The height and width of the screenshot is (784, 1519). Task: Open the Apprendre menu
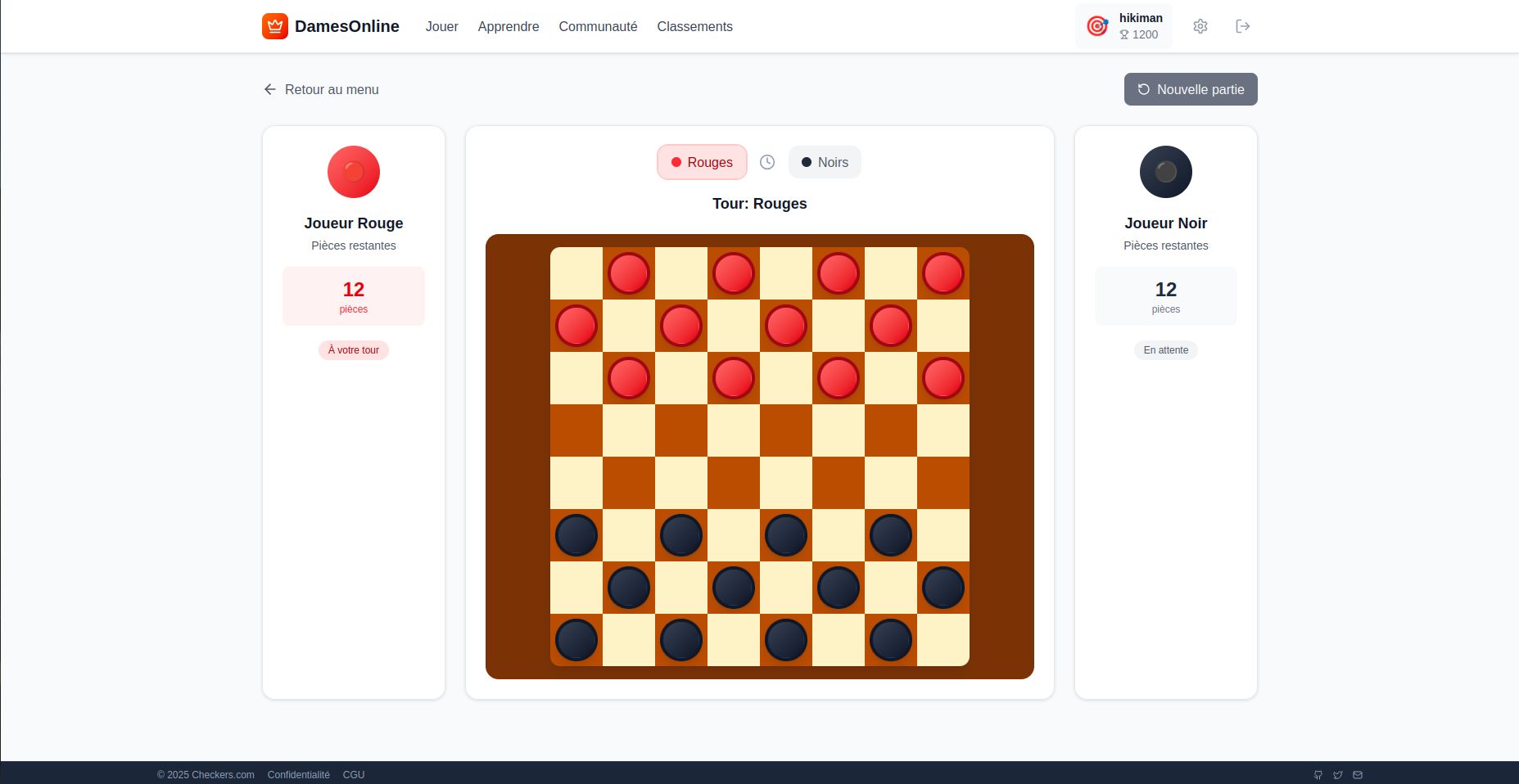pos(508,26)
